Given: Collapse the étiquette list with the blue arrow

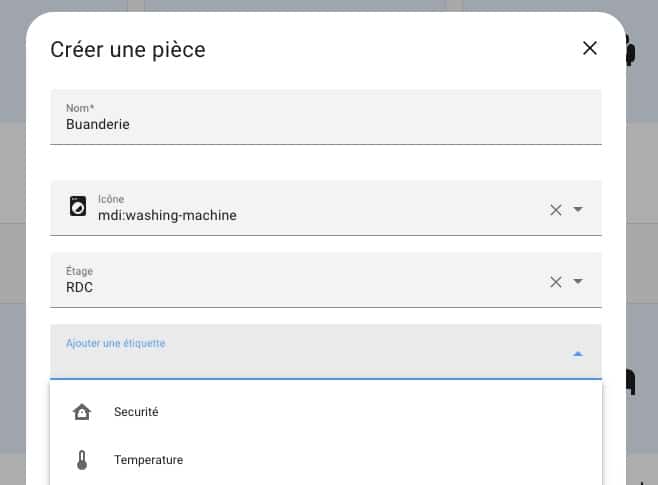Looking at the screenshot, I should [578, 354].
